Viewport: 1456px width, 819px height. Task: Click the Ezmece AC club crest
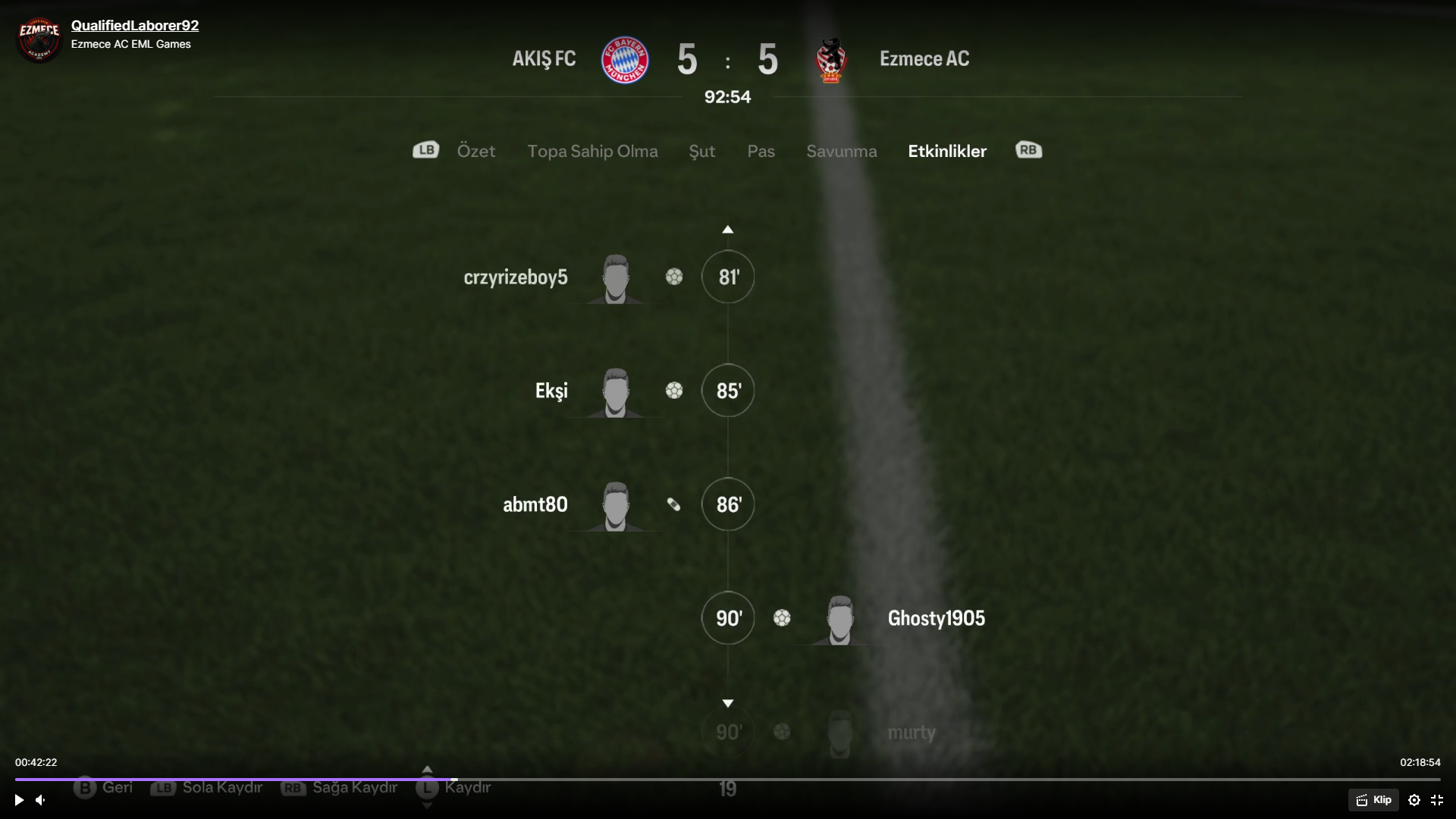(x=831, y=59)
